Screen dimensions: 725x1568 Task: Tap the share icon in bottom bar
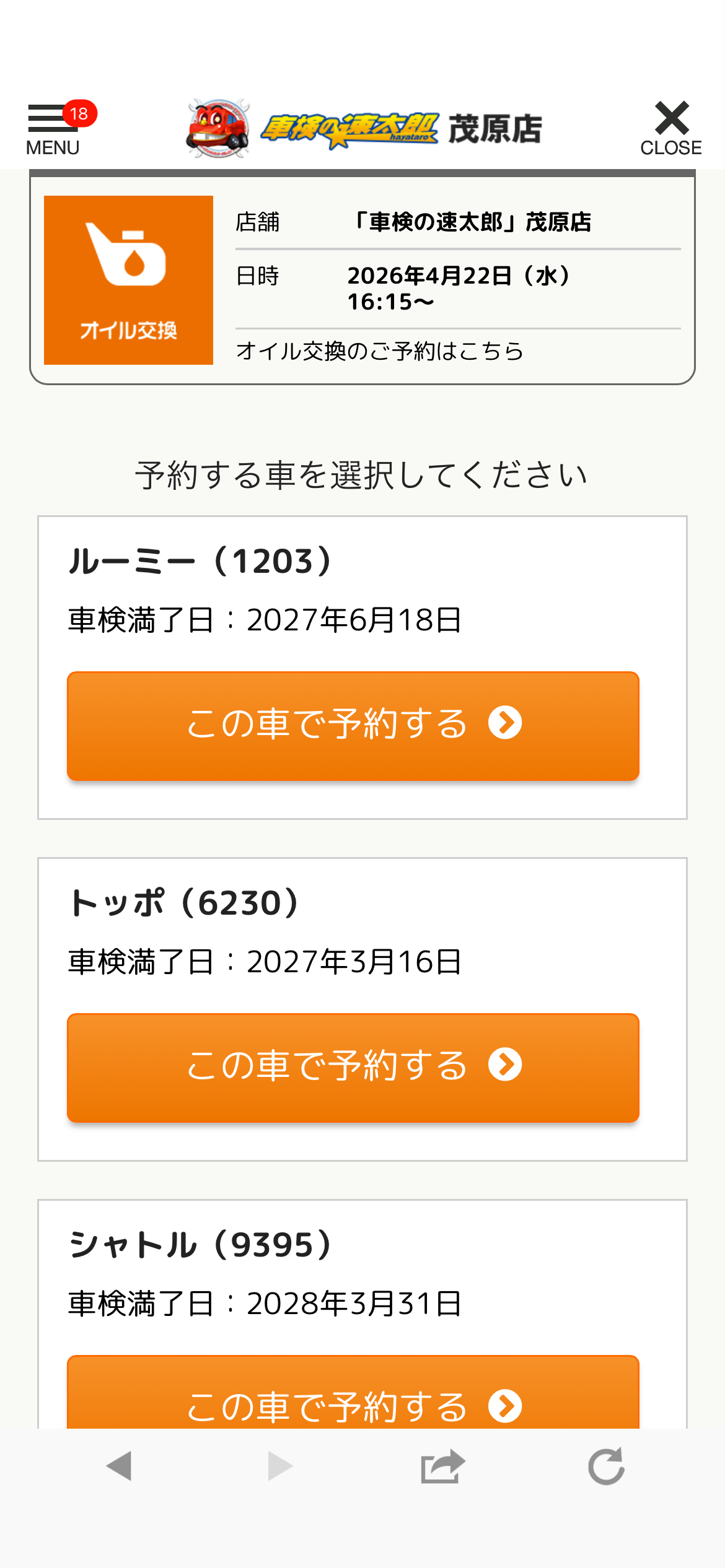click(442, 1466)
